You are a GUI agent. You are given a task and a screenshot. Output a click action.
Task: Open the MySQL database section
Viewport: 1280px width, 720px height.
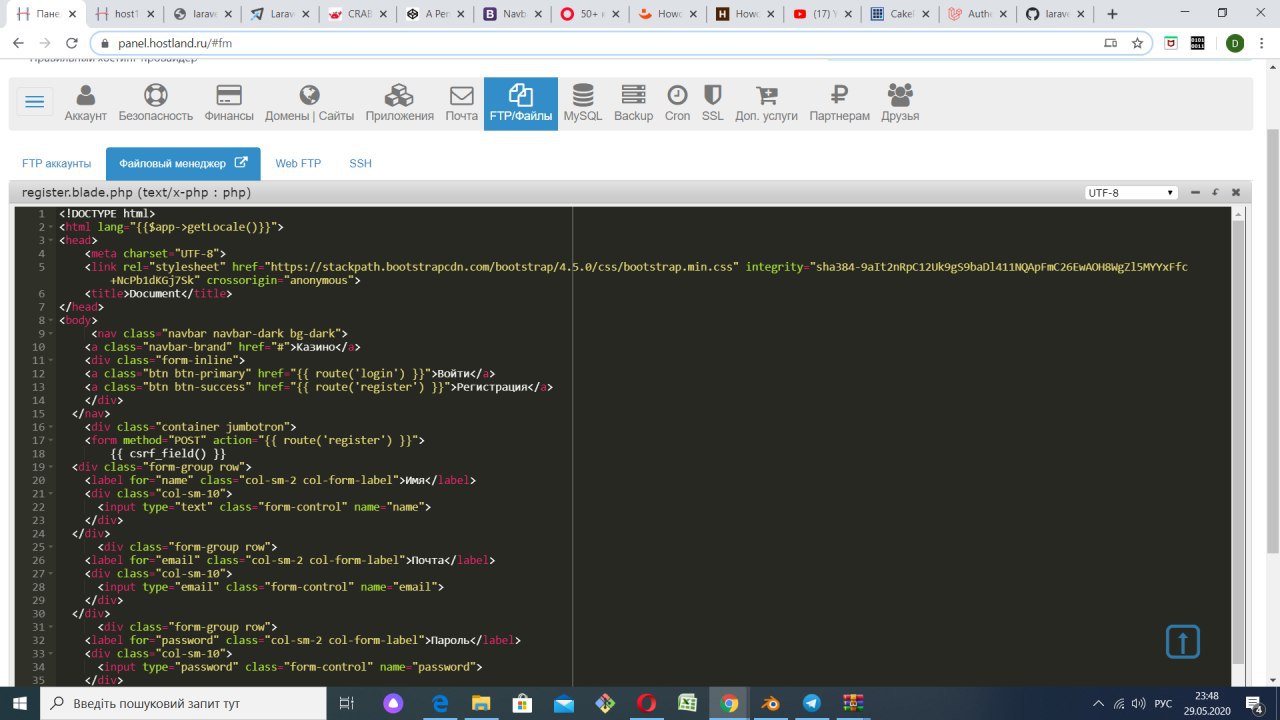click(582, 104)
